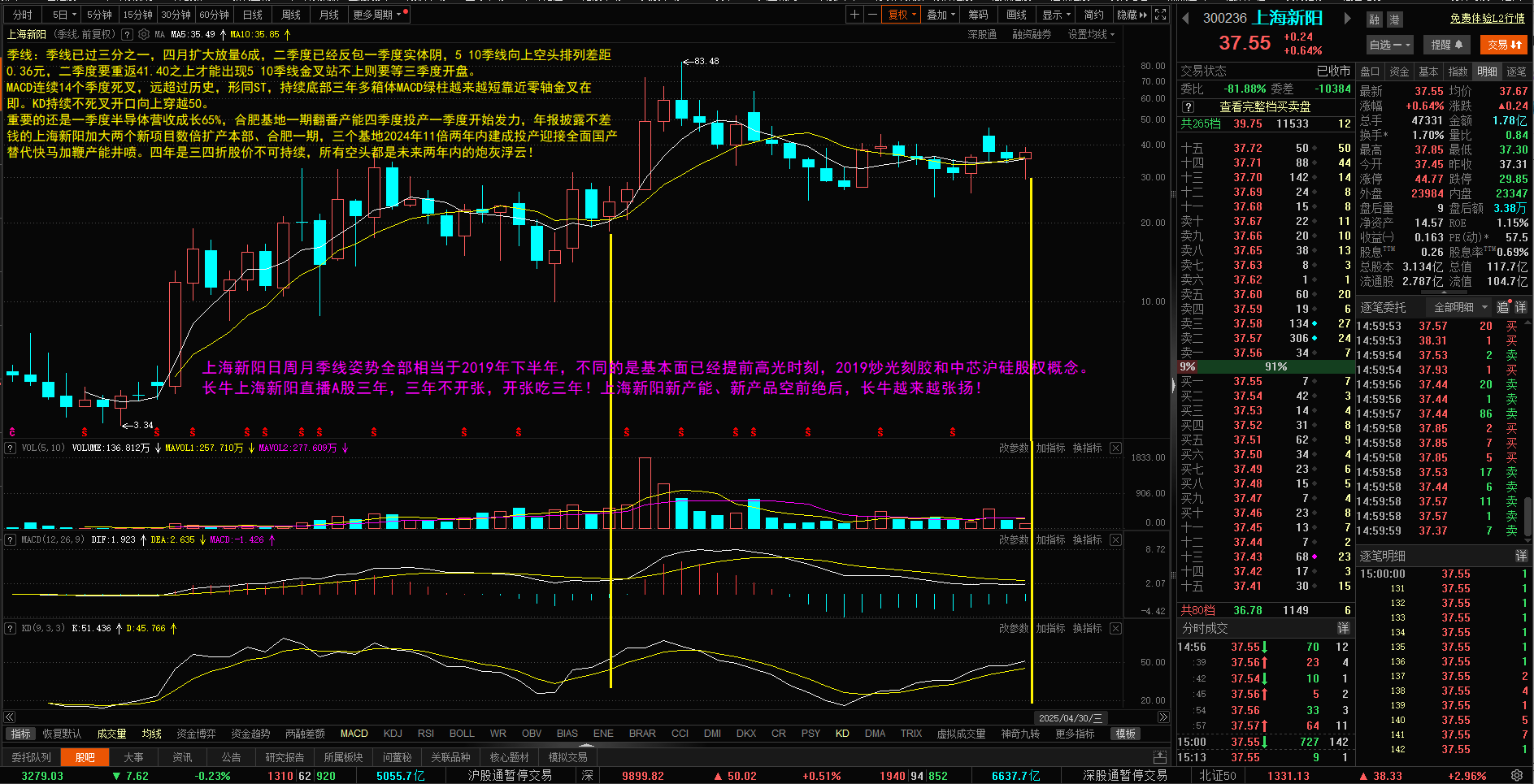Click the right panel vertical scrollbar
Image resolution: width=1534 pixels, height=784 pixels.
tap(1529, 516)
